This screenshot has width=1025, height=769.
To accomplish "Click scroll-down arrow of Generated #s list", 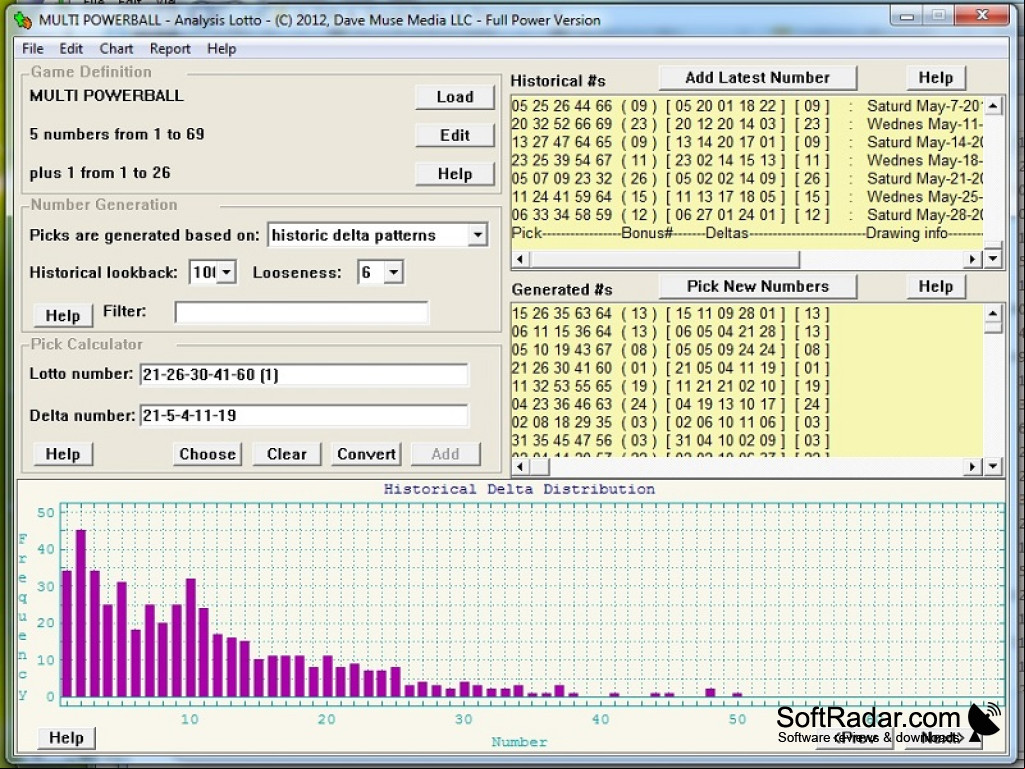I will (993, 466).
